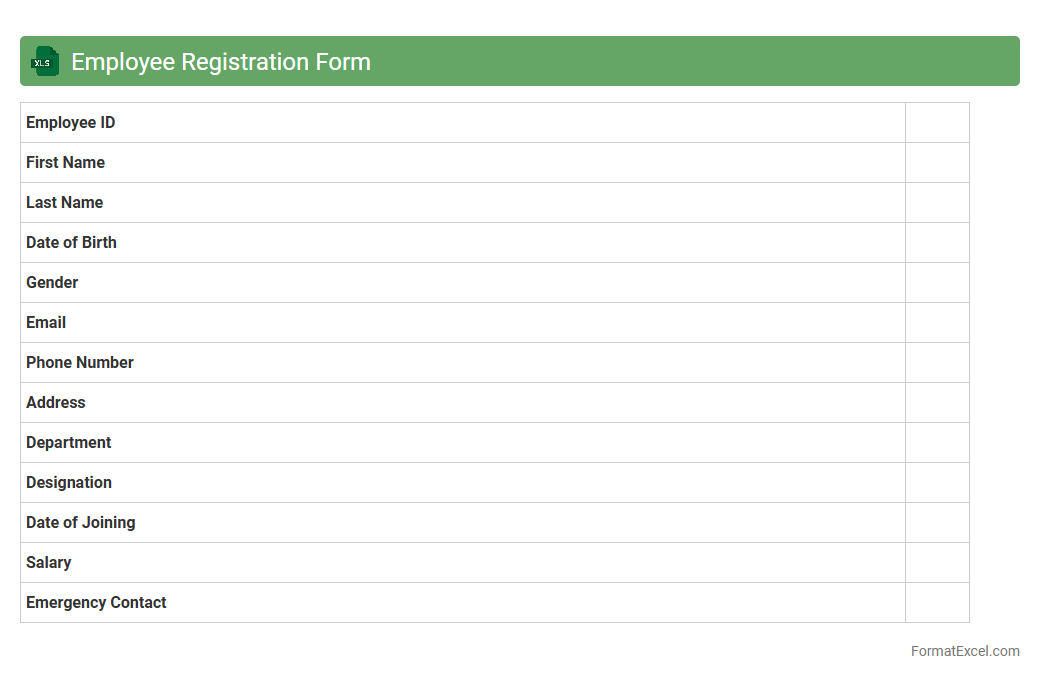The image size is (1040, 680).
Task: Select the empty Designation value cell
Action: coord(937,483)
